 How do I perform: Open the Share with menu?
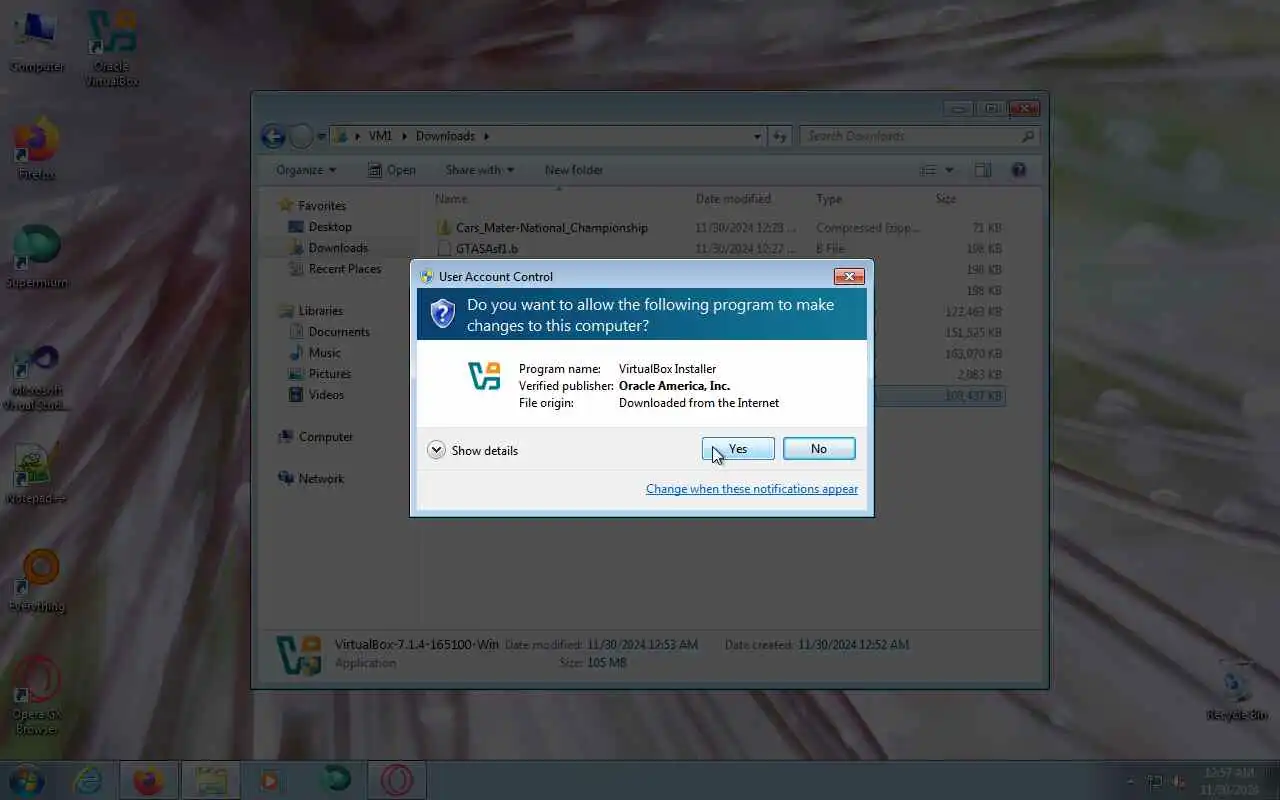(479, 170)
